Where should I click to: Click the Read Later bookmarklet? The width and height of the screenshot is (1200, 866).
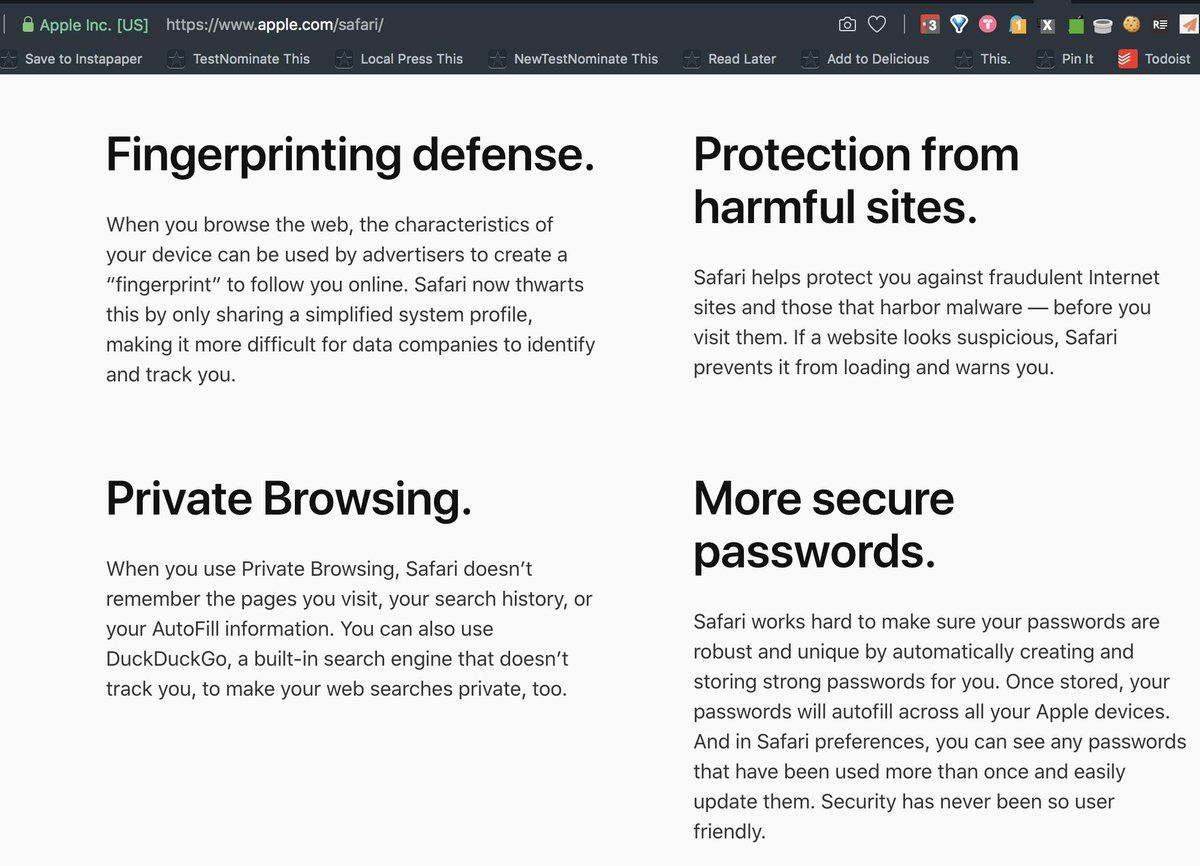point(729,59)
